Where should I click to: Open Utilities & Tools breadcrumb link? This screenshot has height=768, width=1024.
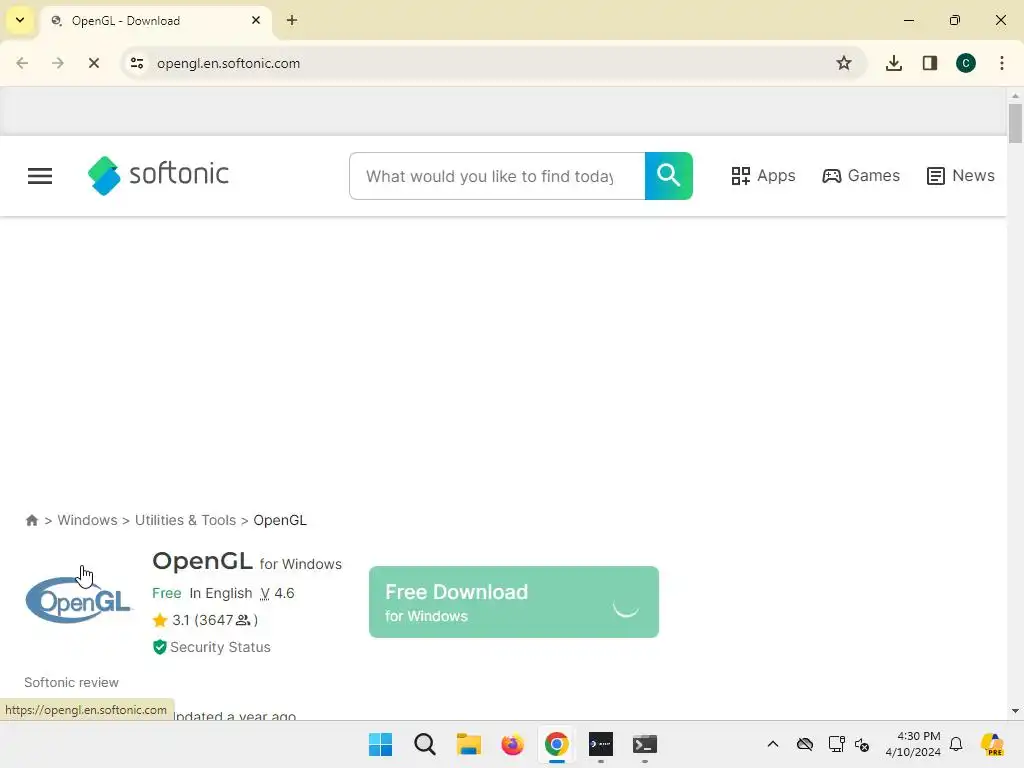(x=185, y=520)
